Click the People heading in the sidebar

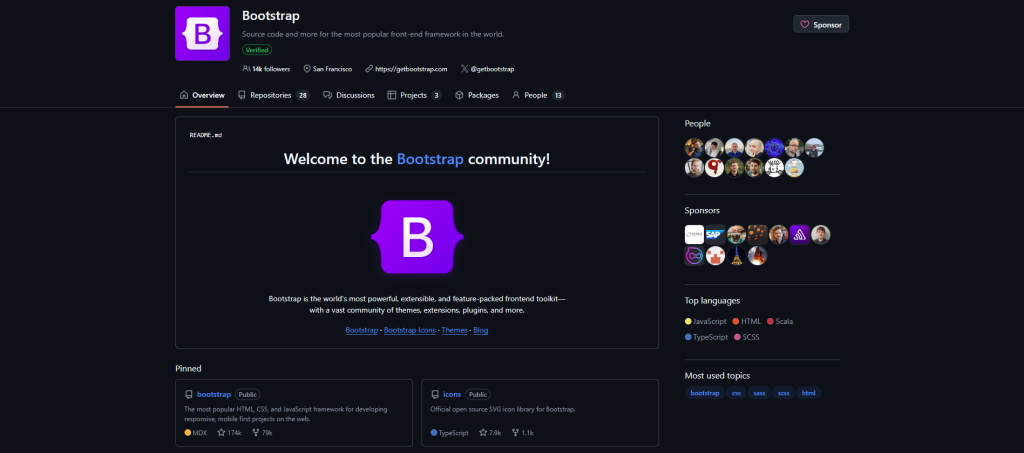[697, 123]
